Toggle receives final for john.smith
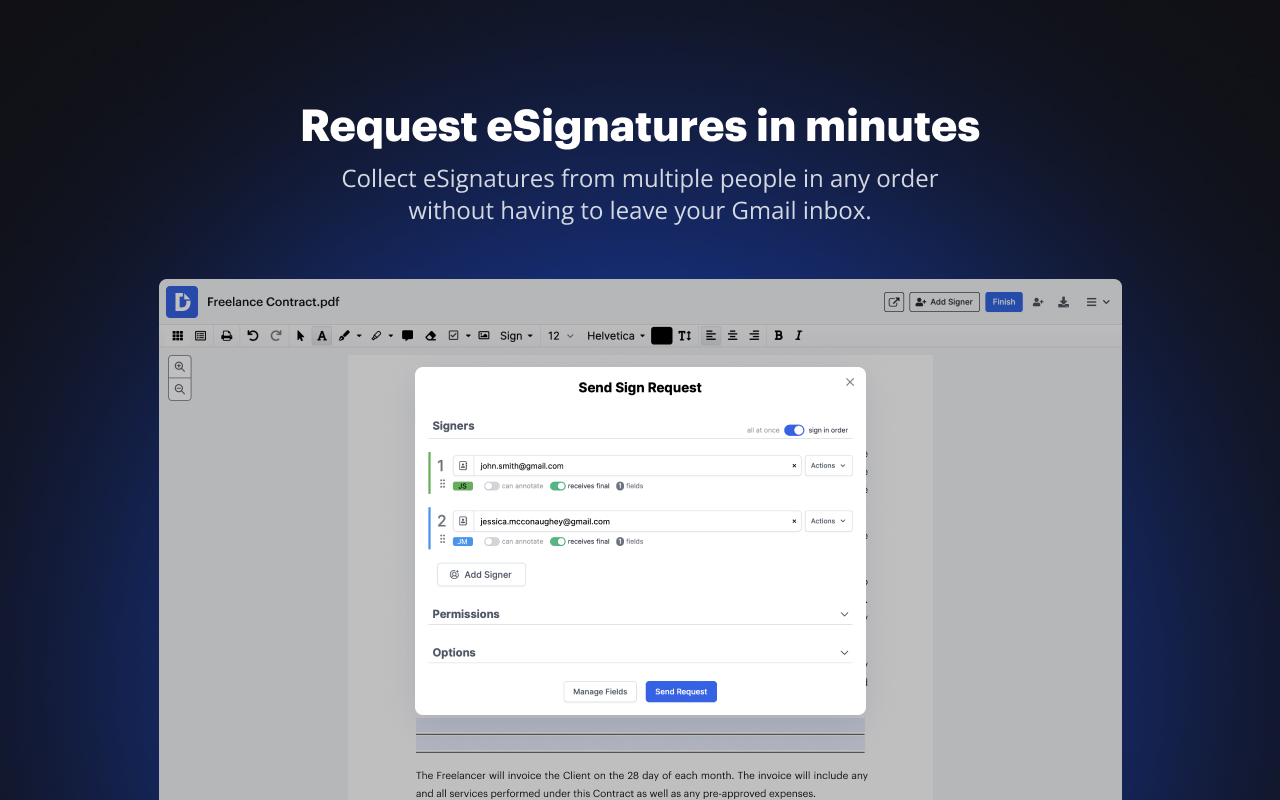The image size is (1280, 800). [558, 486]
